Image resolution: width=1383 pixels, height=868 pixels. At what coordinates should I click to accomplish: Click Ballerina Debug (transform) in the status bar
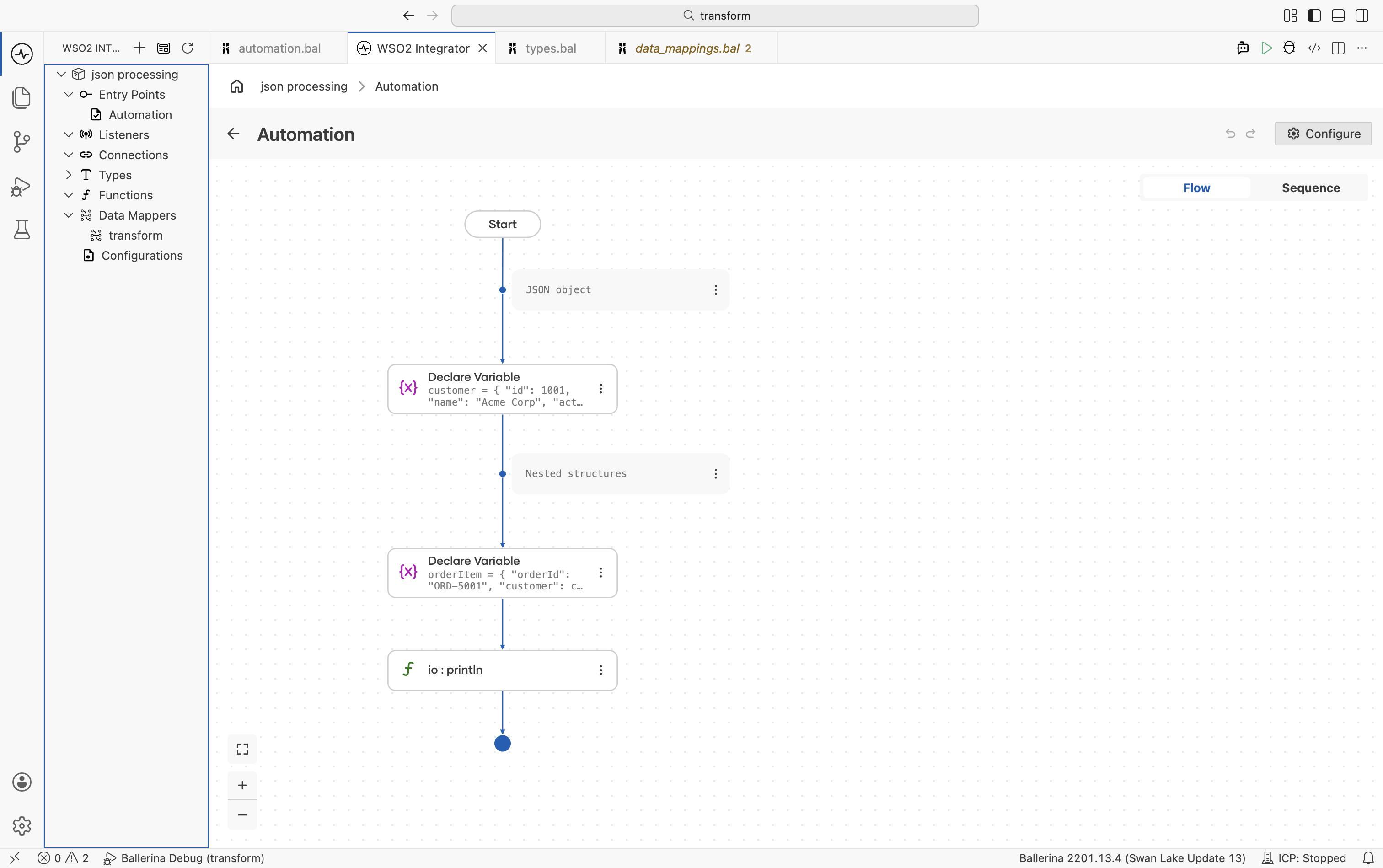click(184, 857)
